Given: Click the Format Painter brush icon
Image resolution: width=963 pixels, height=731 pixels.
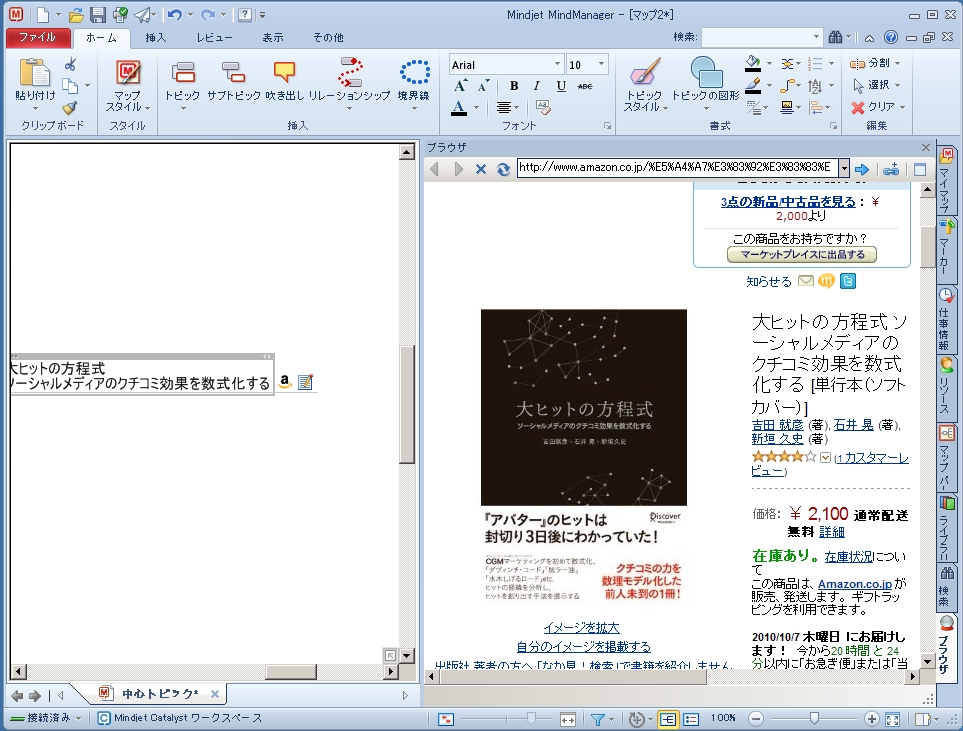Looking at the screenshot, I should pos(70,108).
